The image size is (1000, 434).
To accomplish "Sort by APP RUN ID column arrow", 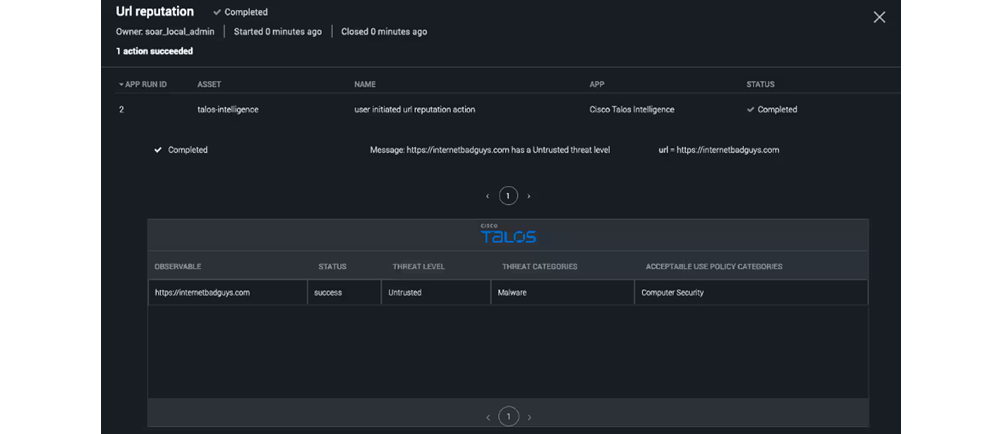I will tap(121, 84).
